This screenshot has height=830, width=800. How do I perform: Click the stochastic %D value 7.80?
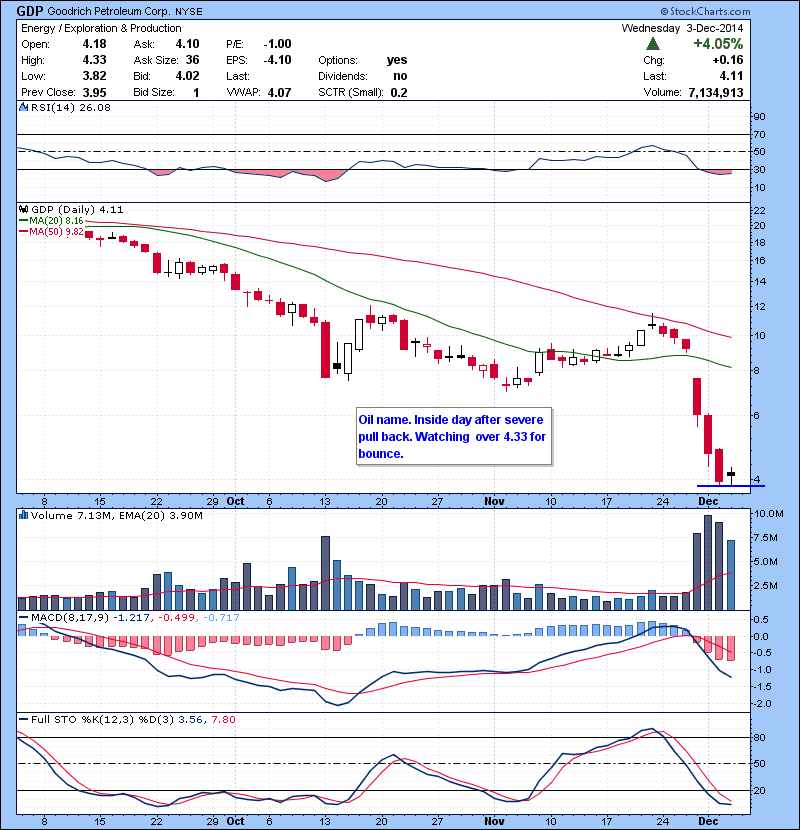[223, 719]
